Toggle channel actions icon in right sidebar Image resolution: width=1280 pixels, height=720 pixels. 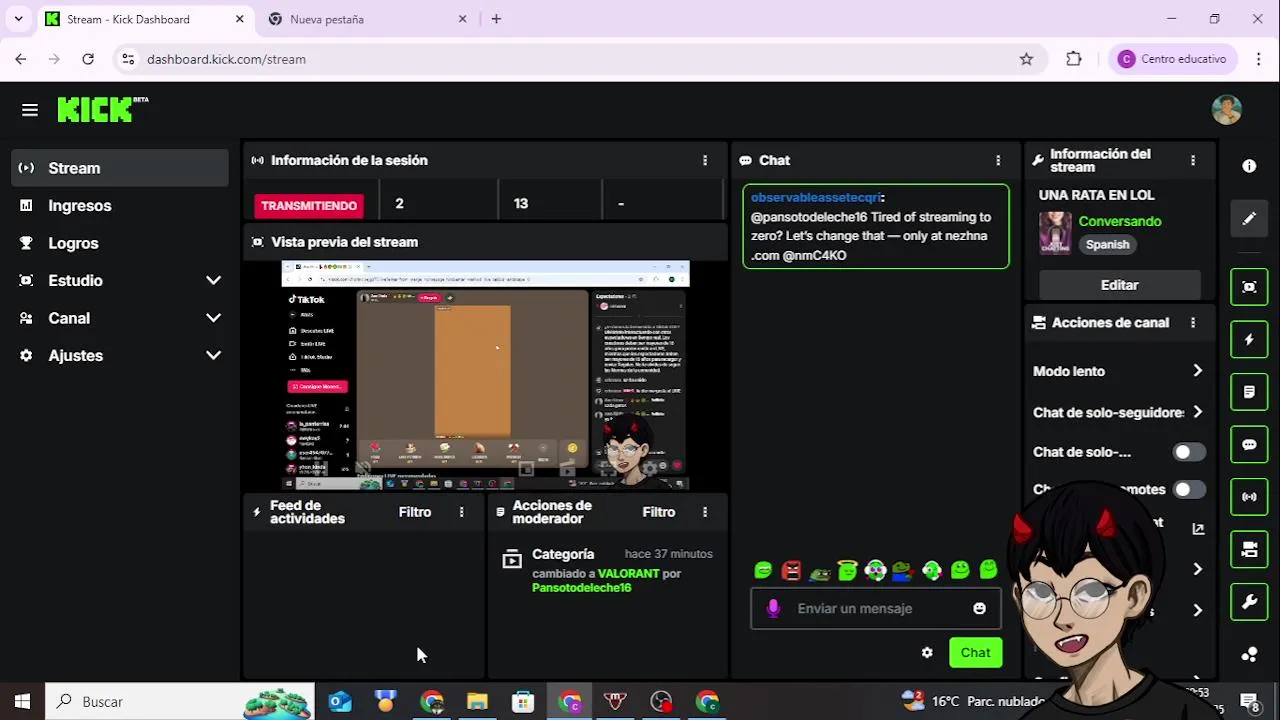[x=1249, y=549]
